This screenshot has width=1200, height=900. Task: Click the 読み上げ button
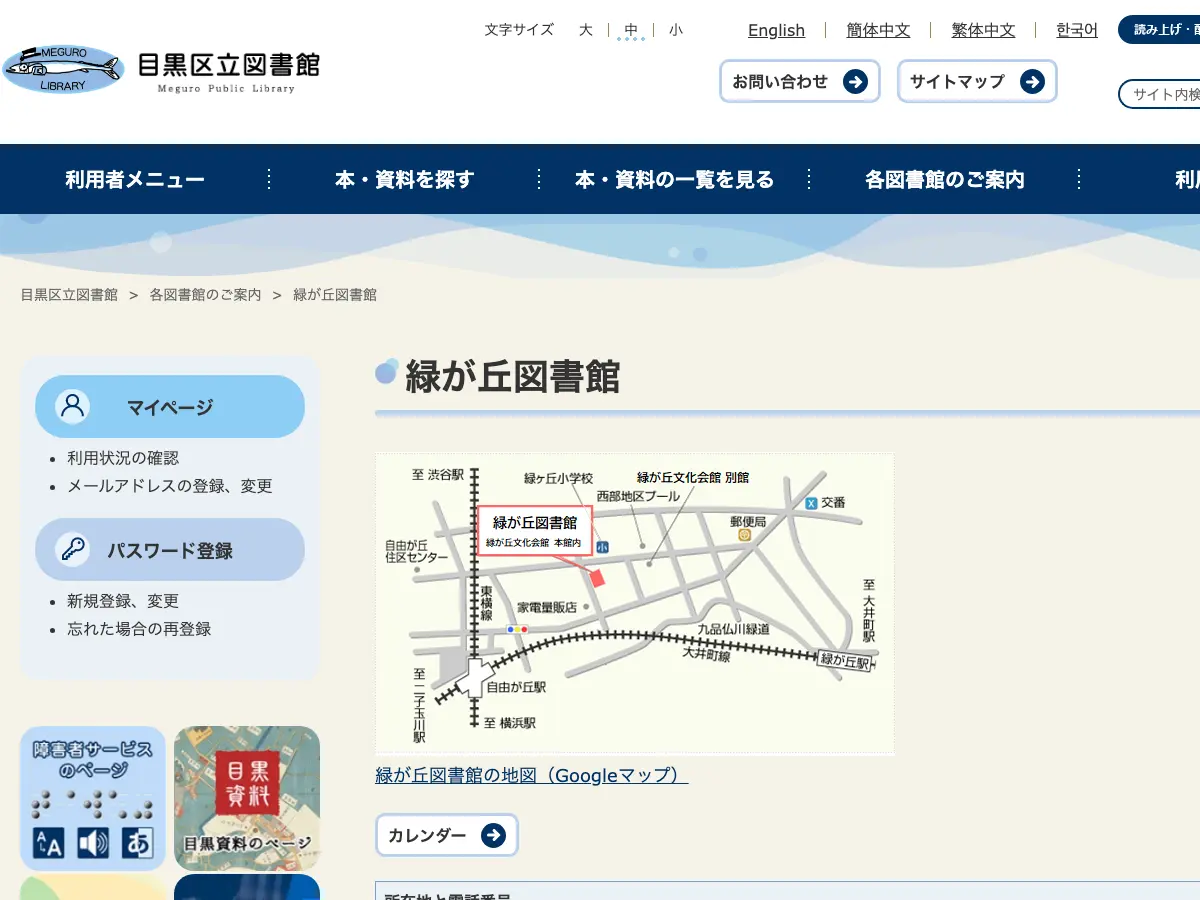1160,30
